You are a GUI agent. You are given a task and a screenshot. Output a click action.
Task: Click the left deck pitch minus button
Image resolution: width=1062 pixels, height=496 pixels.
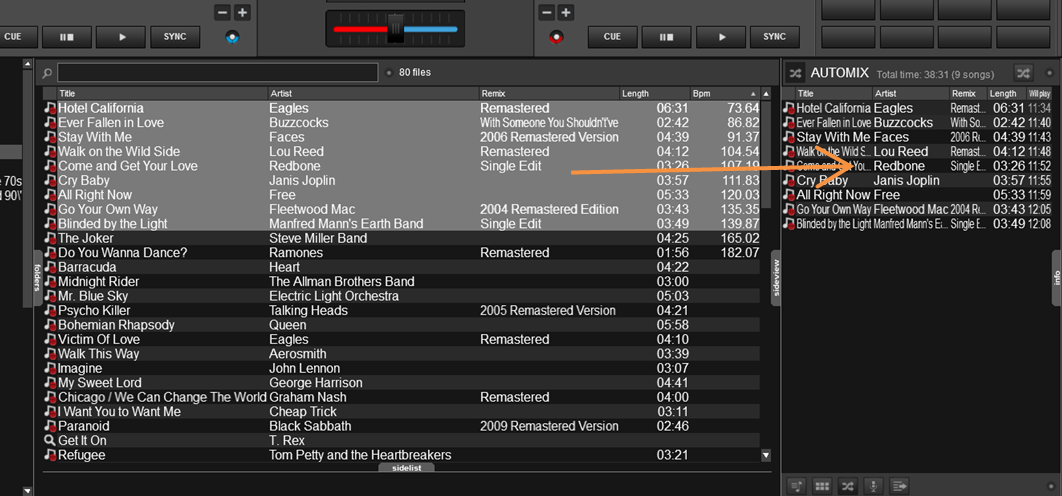(x=222, y=12)
